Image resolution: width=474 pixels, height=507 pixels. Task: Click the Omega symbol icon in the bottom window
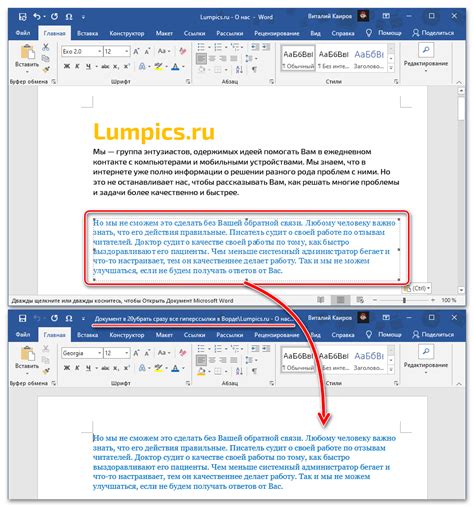pos(69,318)
